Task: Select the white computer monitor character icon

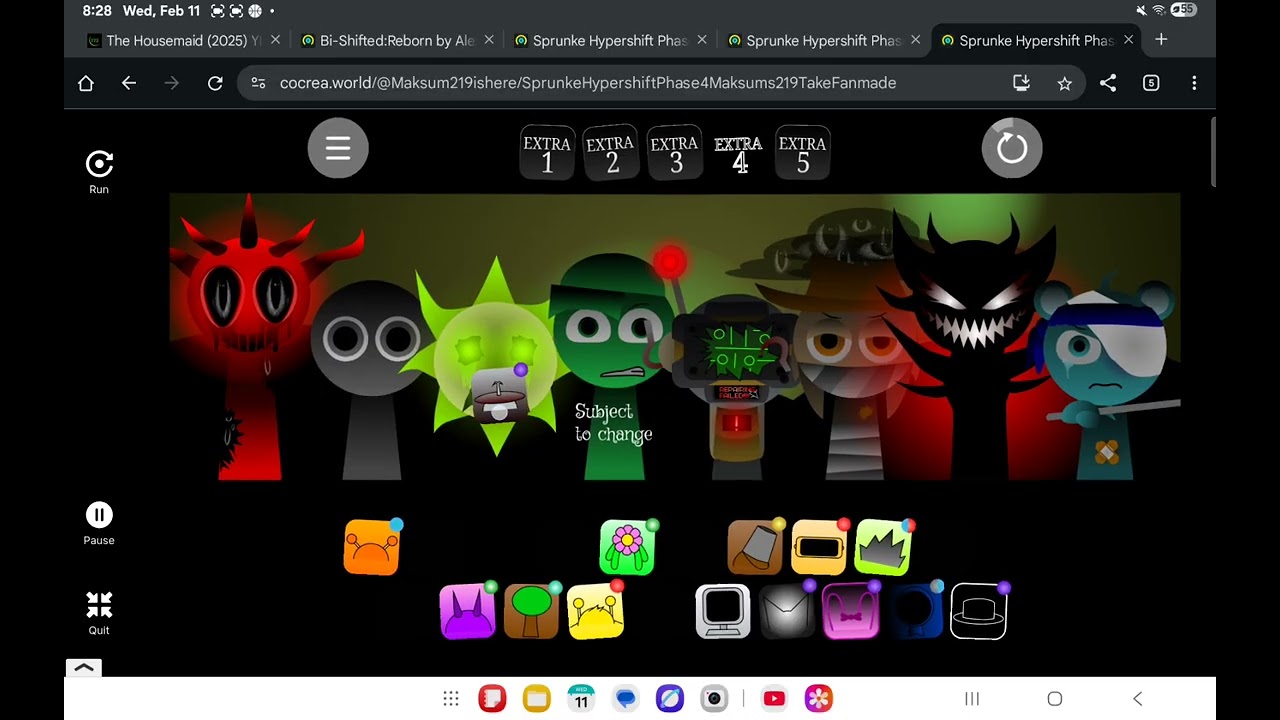Action: (723, 612)
